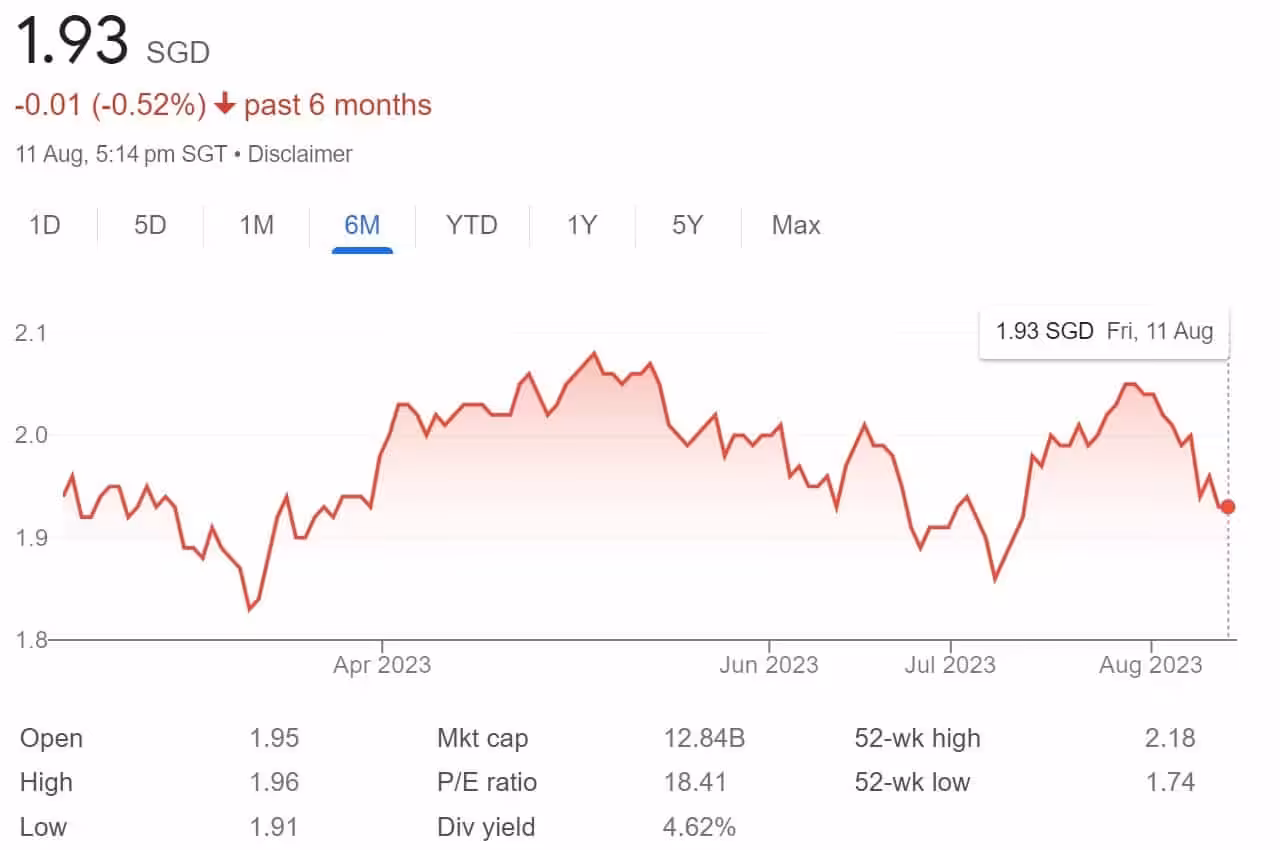The width and height of the screenshot is (1280, 850).
Task: Open the 1M chart range
Action: coord(256,225)
